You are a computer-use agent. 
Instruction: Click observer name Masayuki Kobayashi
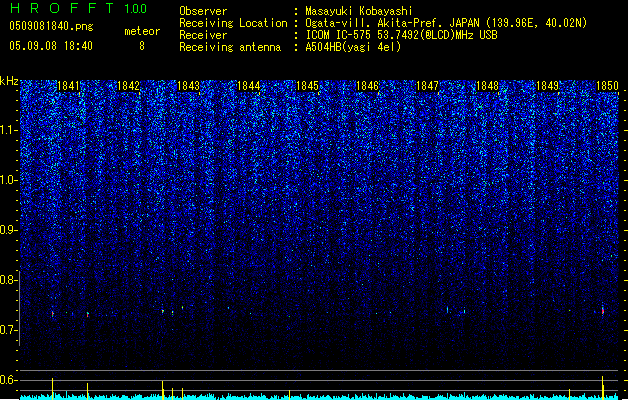click(359, 11)
